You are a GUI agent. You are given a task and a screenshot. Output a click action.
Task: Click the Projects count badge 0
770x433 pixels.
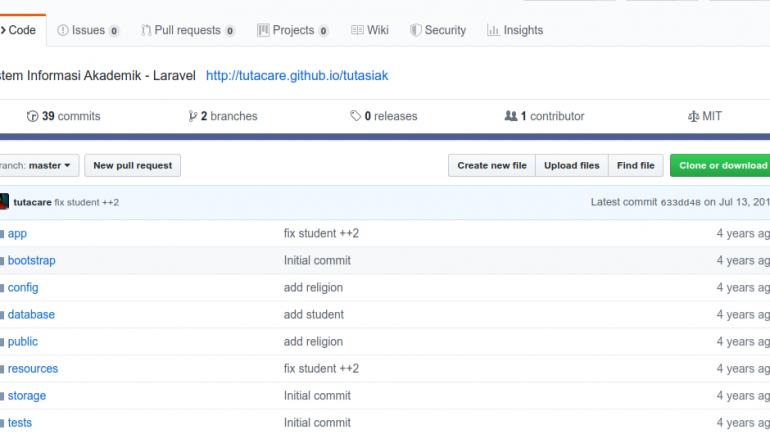pyautogui.click(x=323, y=31)
